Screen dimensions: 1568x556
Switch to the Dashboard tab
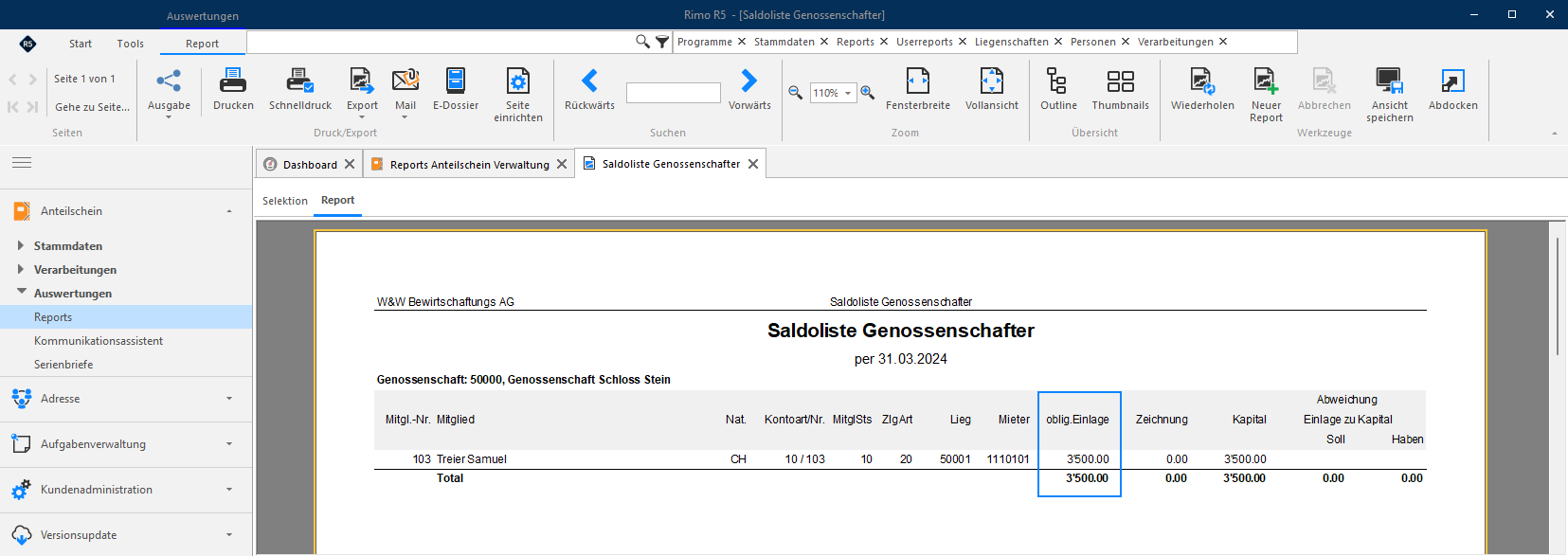pos(310,165)
